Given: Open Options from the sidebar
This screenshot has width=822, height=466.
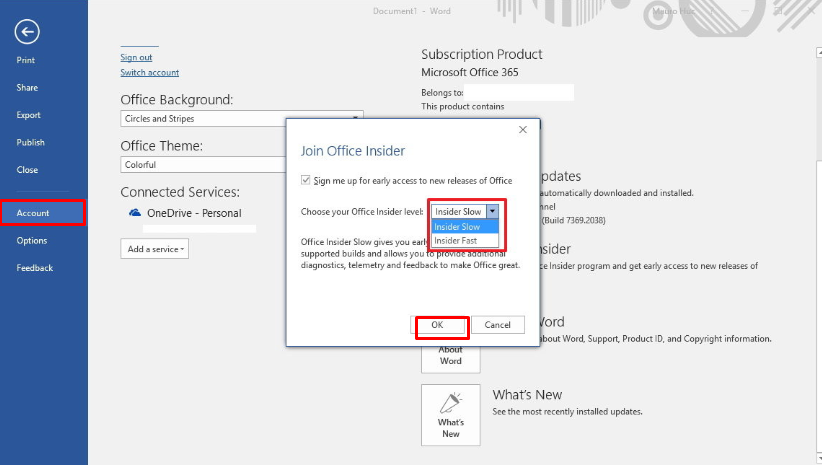Looking at the screenshot, I should pyautogui.click(x=31, y=241).
